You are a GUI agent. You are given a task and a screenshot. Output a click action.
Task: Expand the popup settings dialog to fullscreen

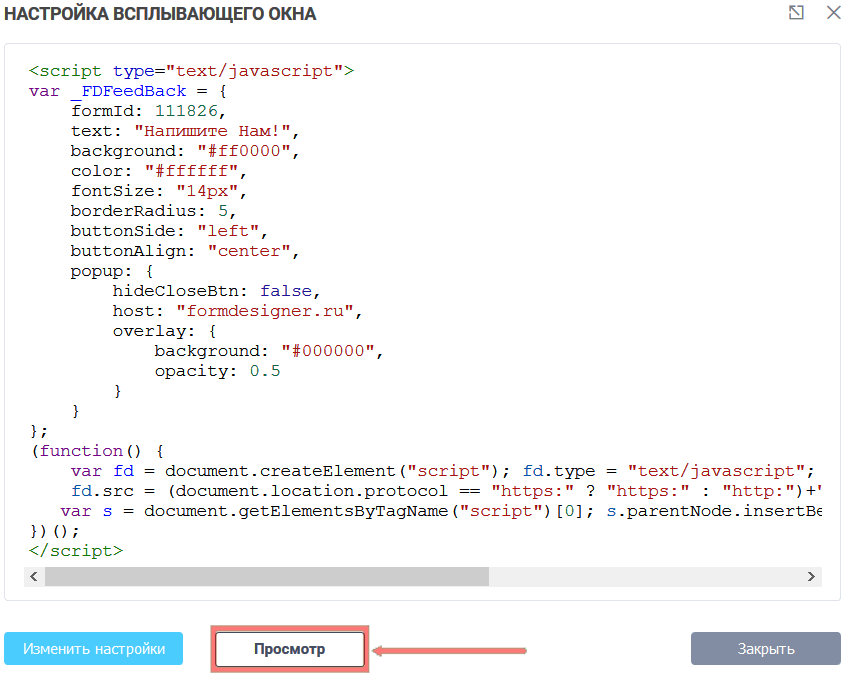[796, 13]
